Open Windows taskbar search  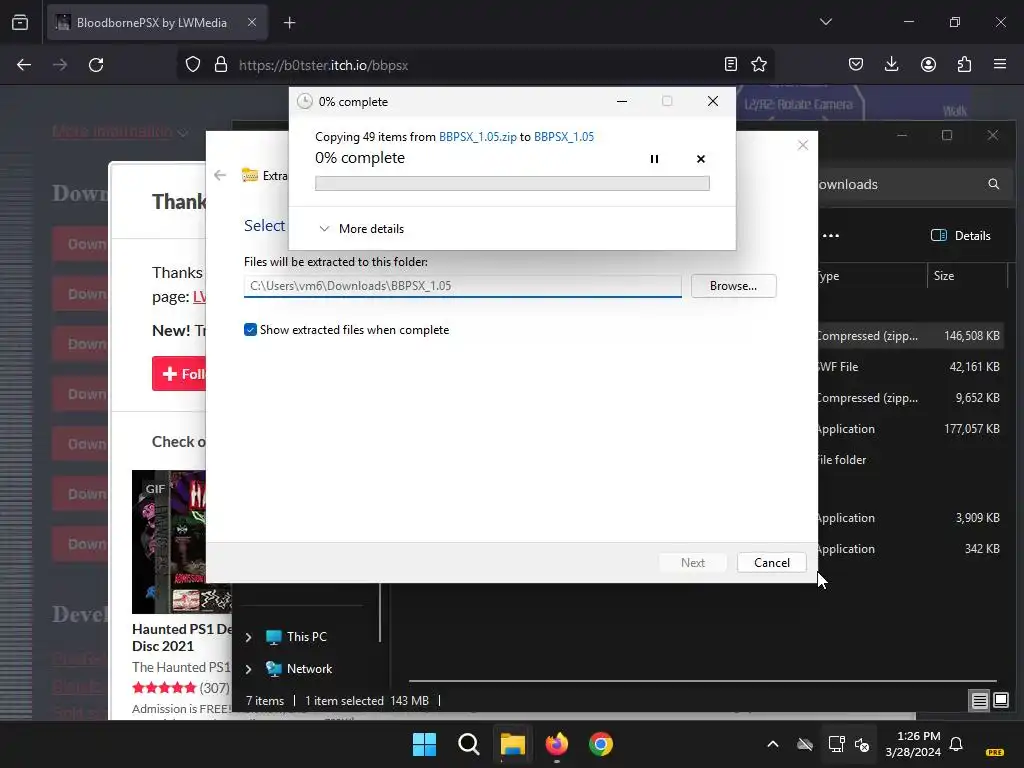468,744
